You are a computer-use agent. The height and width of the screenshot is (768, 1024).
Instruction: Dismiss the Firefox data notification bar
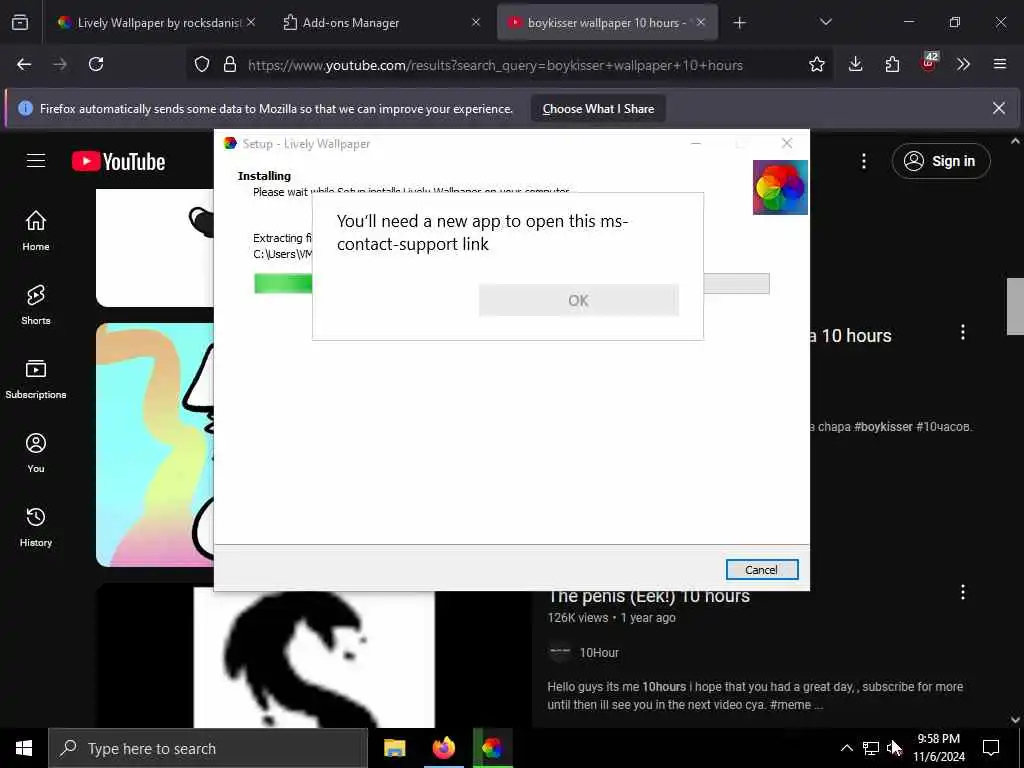(999, 108)
